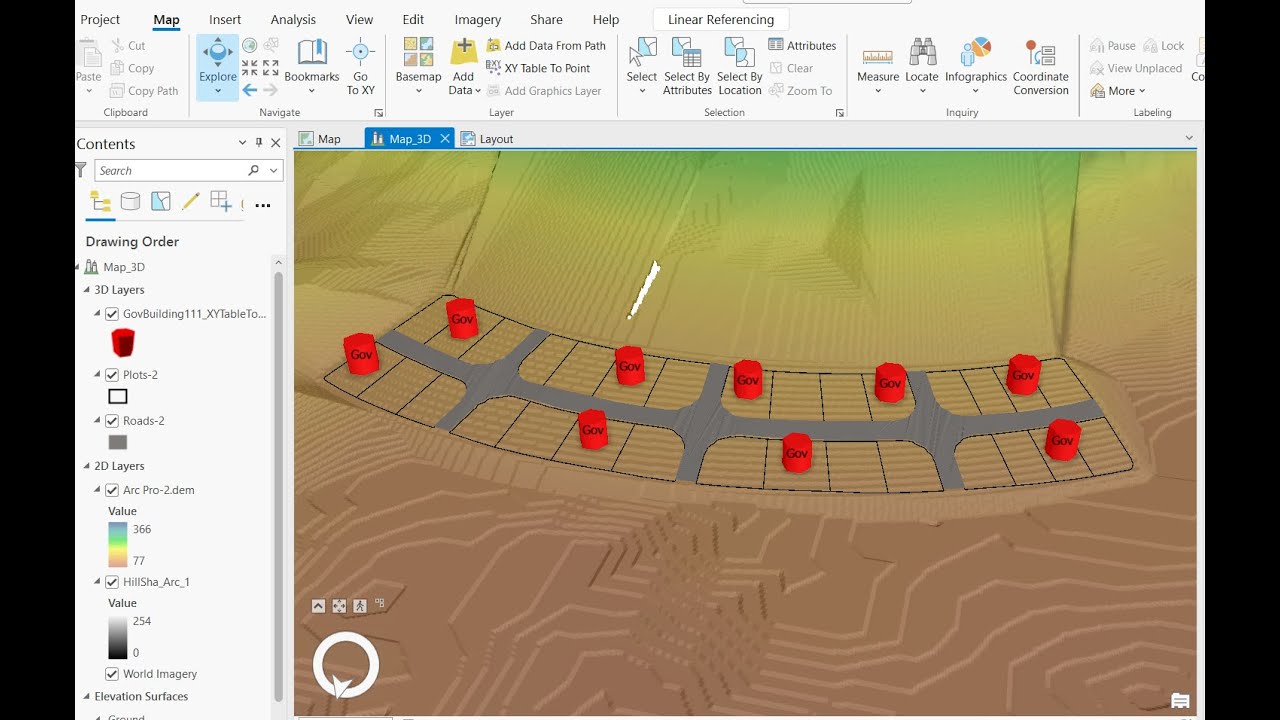Click List By Data Source icon
The height and width of the screenshot is (720, 1280).
coord(130,202)
